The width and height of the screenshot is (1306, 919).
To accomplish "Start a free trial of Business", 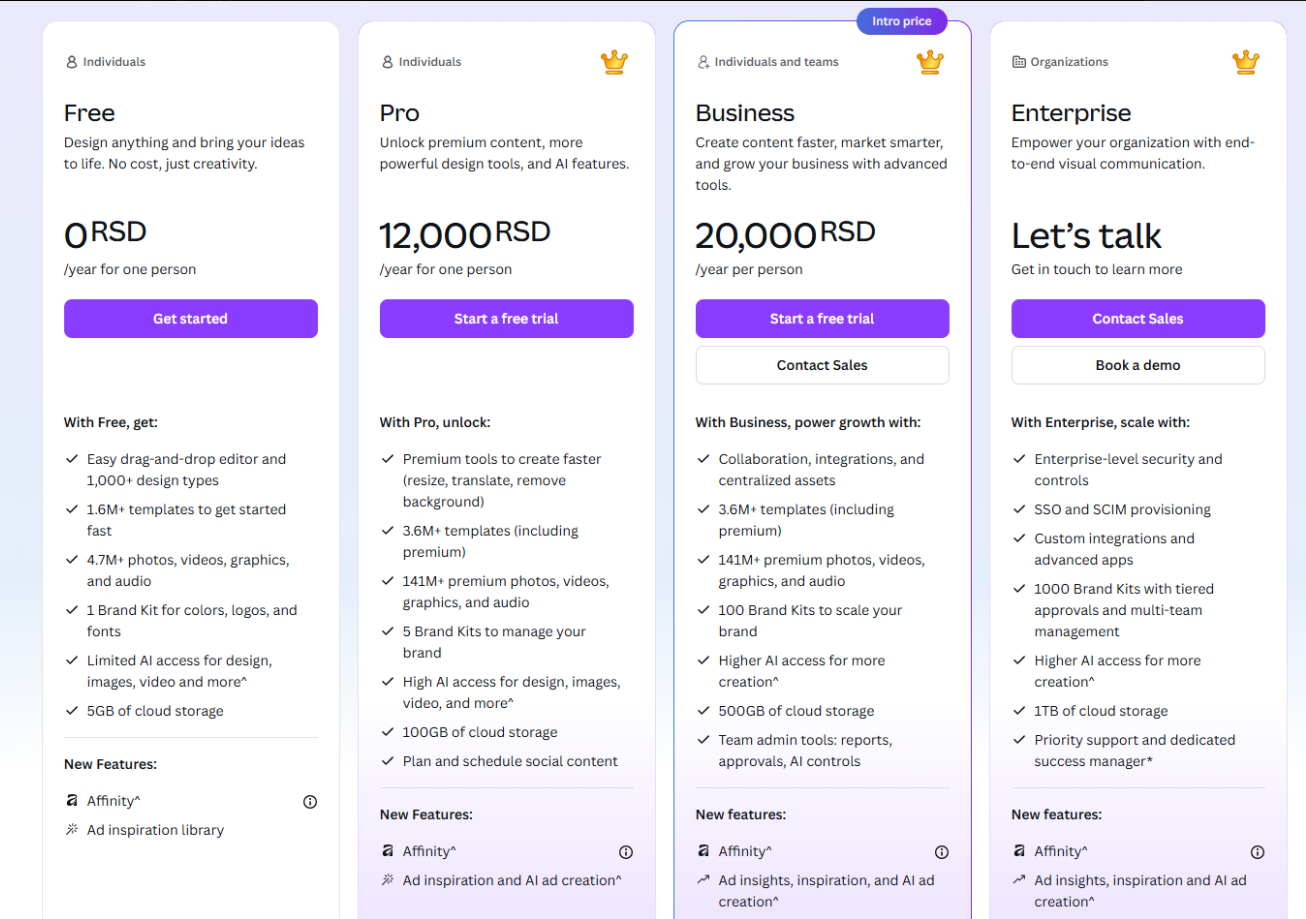I will coord(822,319).
